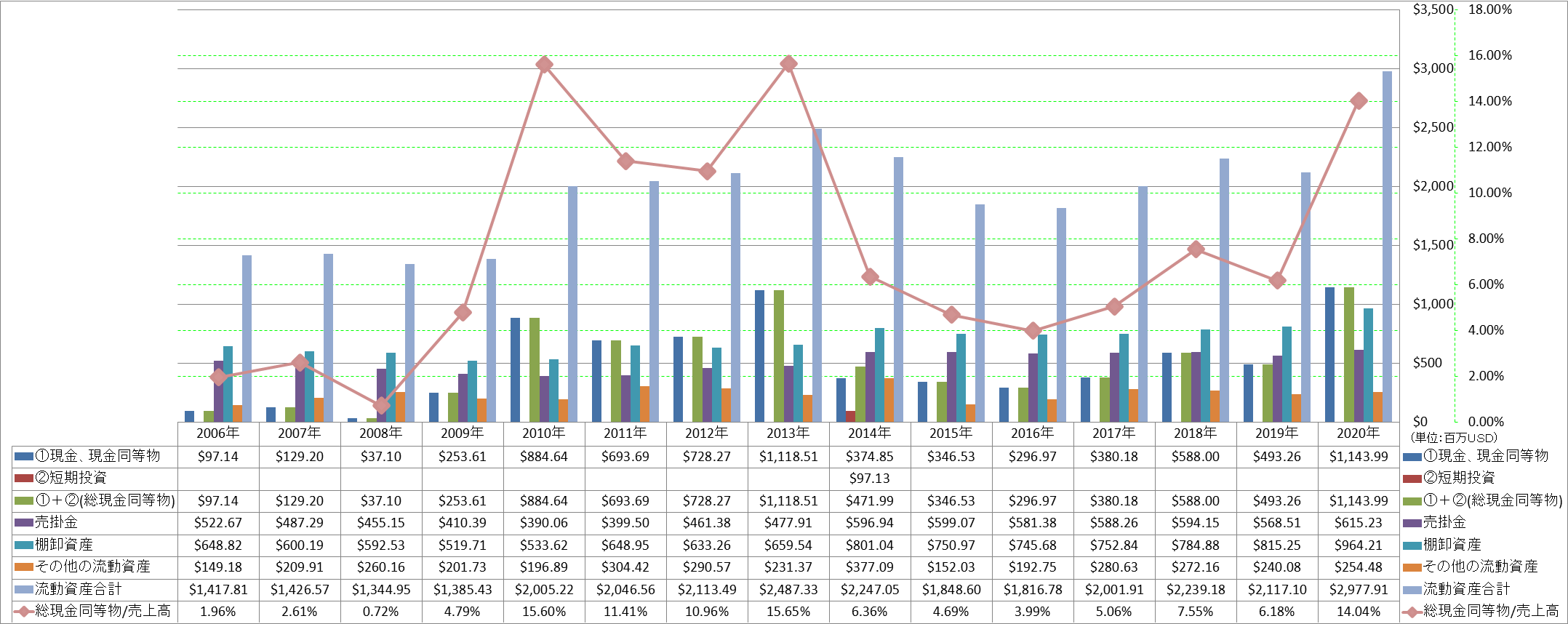Screen dimensions: 1568x624
Task: Click left legend swatch for 流動資産合計
Action: pyautogui.click(x=24, y=589)
